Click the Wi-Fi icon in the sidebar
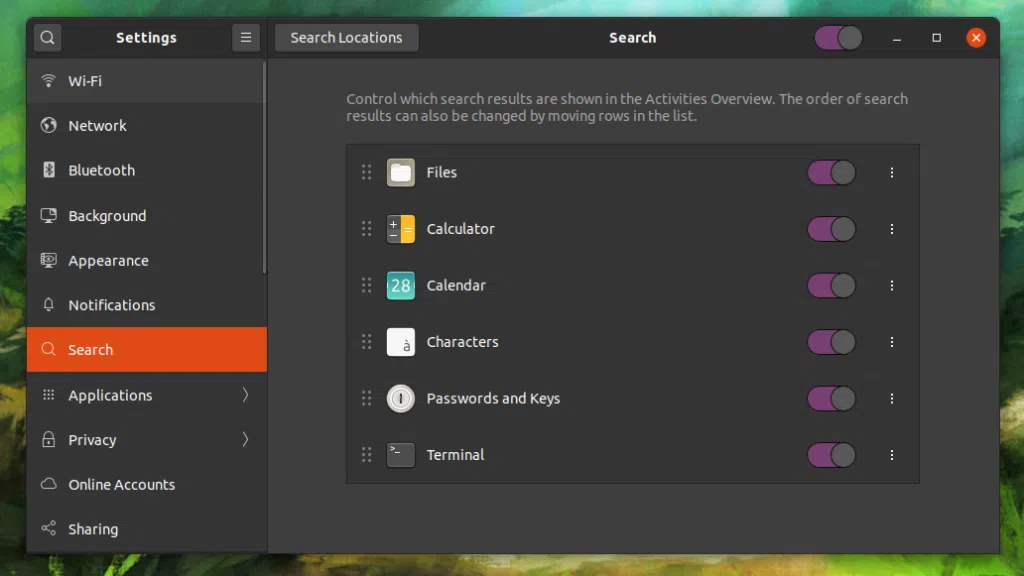1024x576 pixels. [x=48, y=81]
